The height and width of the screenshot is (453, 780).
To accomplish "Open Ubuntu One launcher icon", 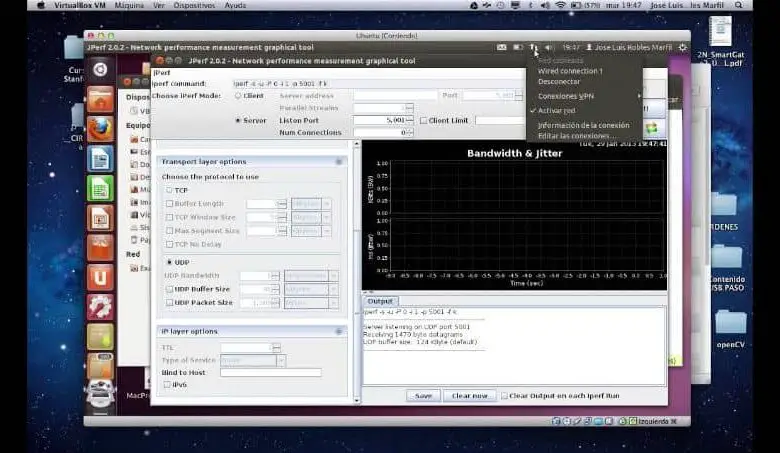I will pos(100,277).
